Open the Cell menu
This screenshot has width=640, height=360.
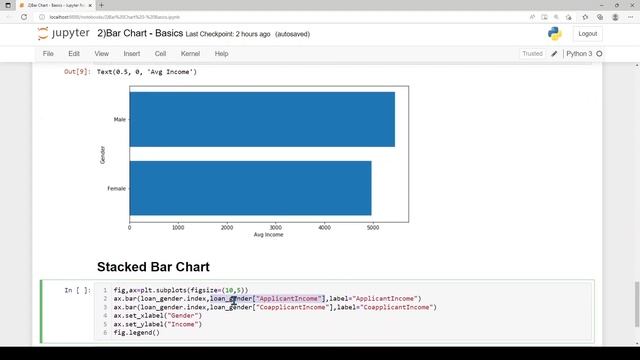[160, 54]
